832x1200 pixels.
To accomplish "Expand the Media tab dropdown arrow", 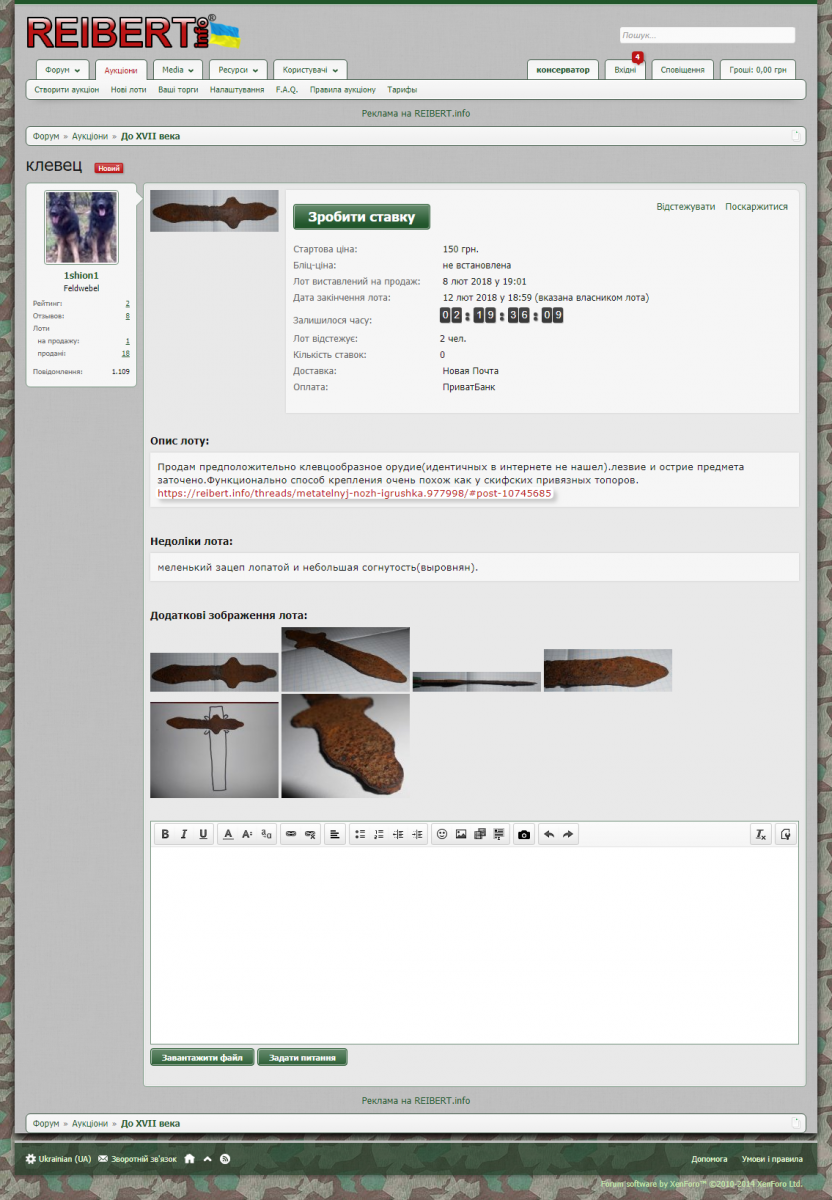I will pos(190,70).
